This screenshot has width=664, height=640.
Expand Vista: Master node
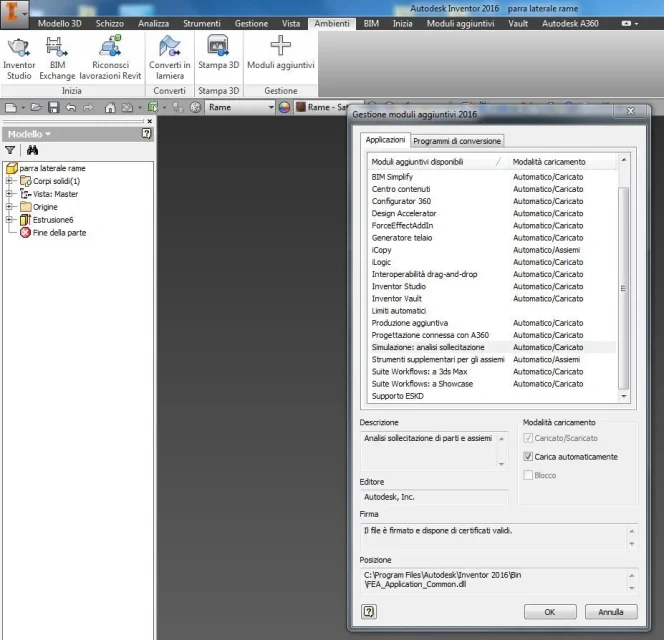coord(9,194)
